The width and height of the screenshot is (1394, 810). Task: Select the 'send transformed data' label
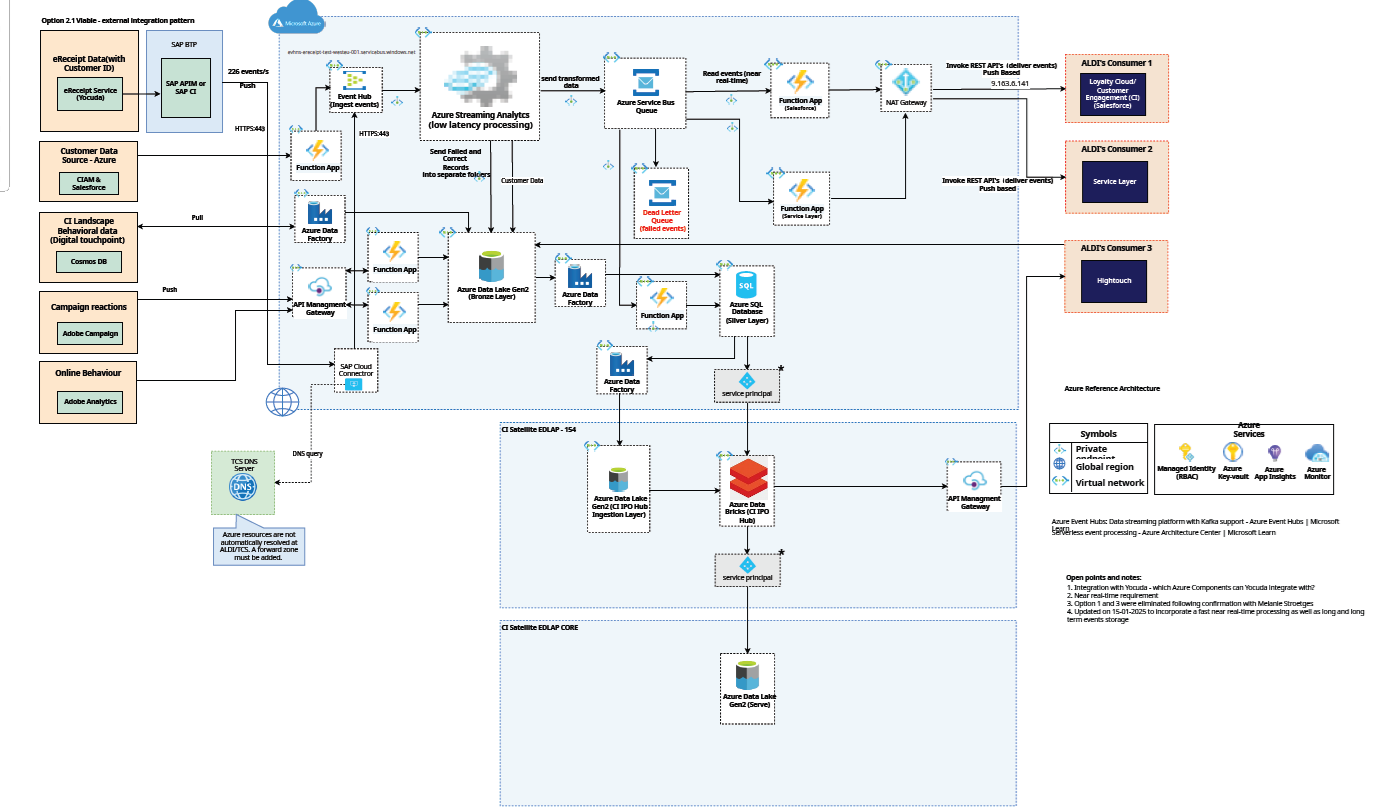tap(573, 82)
